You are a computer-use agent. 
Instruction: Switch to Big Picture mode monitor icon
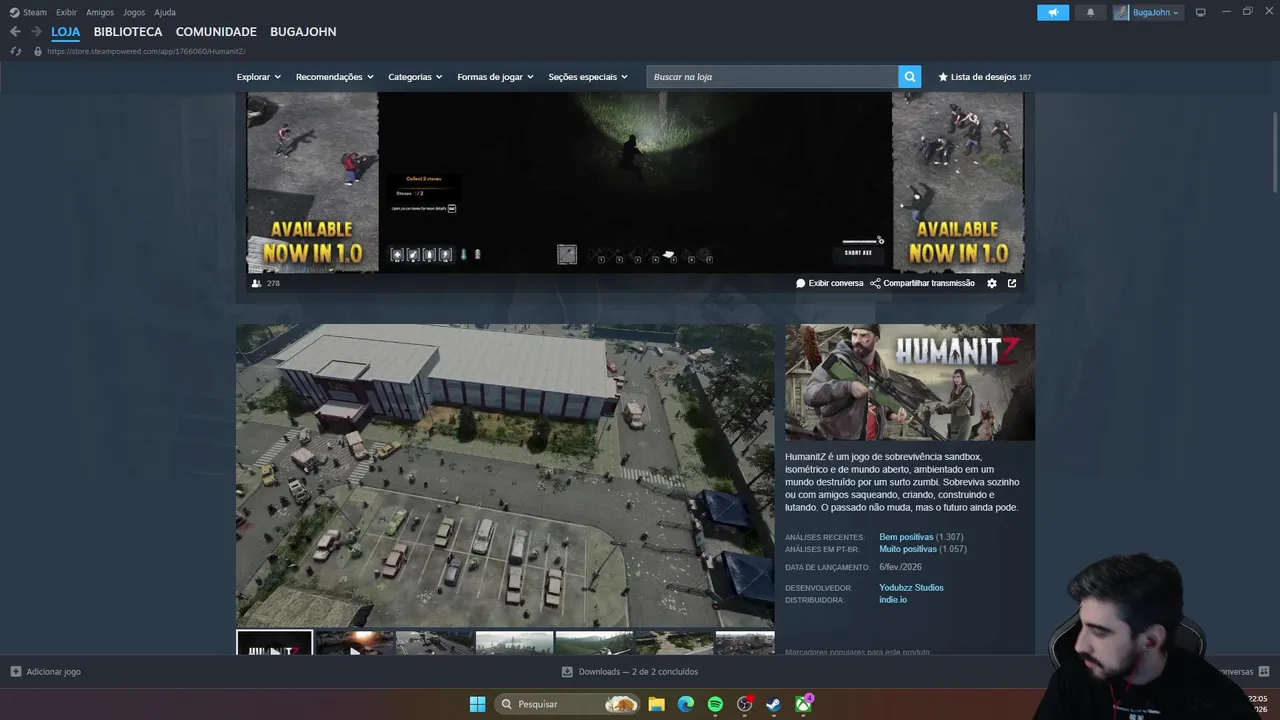coord(1200,12)
